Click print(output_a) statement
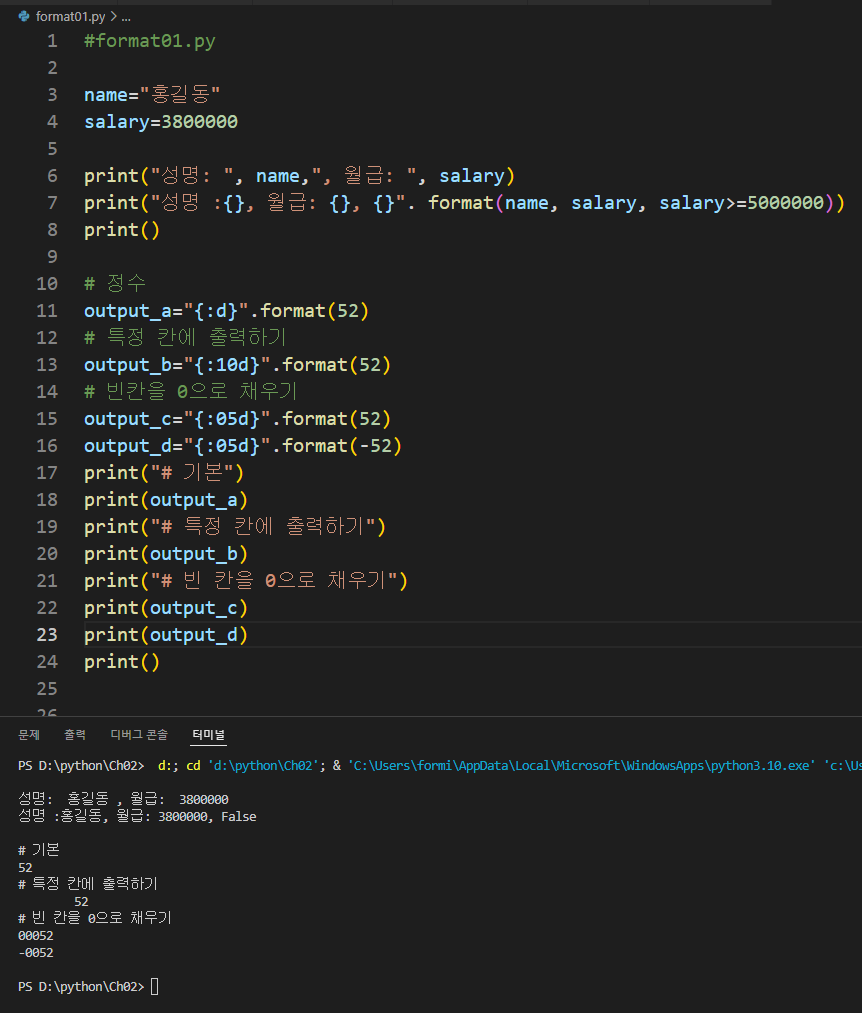 166,500
